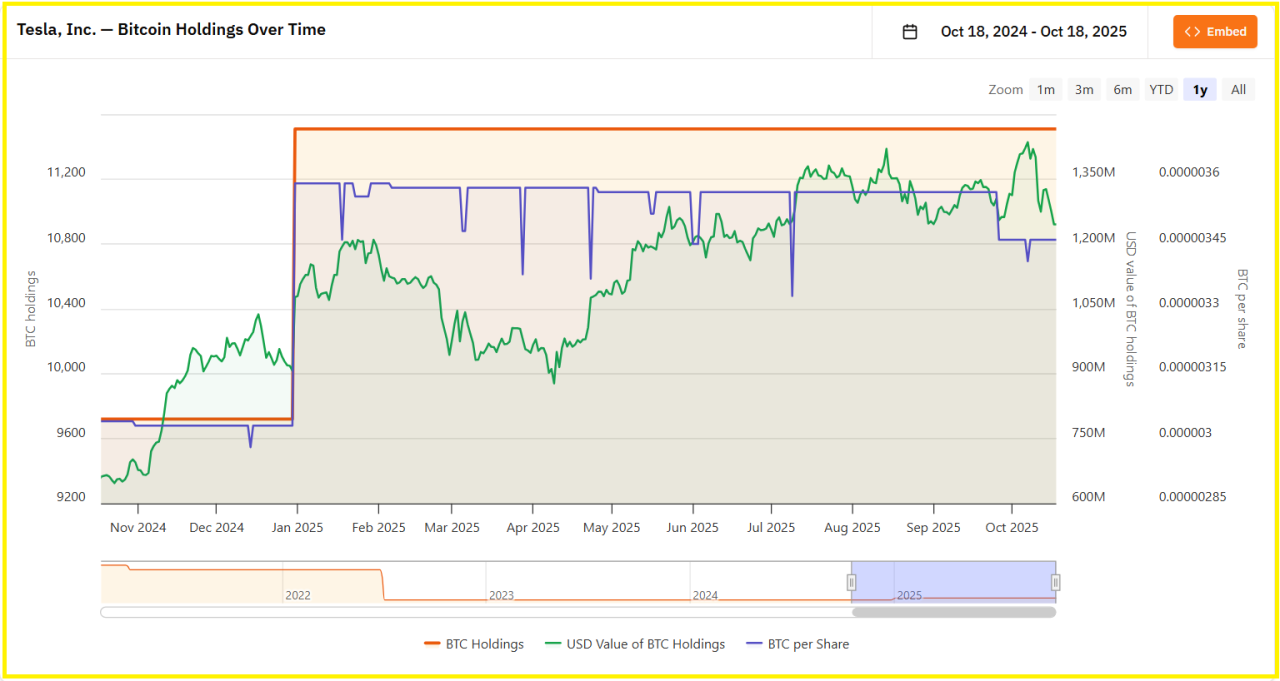The image size is (1280, 681).
Task: Click the left navigator range handle
Action: click(x=852, y=582)
